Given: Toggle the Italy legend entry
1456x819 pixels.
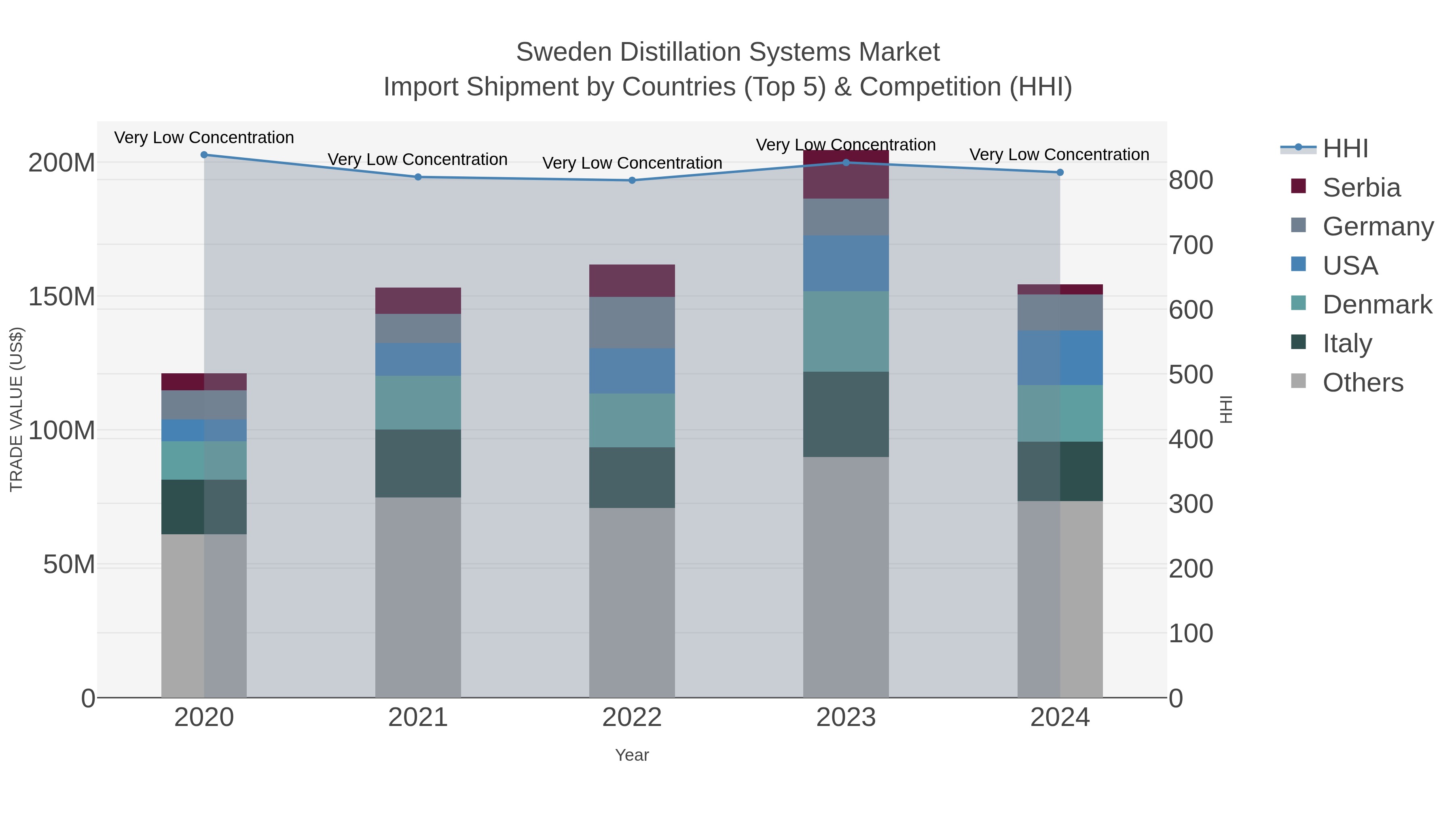Looking at the screenshot, I should (1331, 343).
